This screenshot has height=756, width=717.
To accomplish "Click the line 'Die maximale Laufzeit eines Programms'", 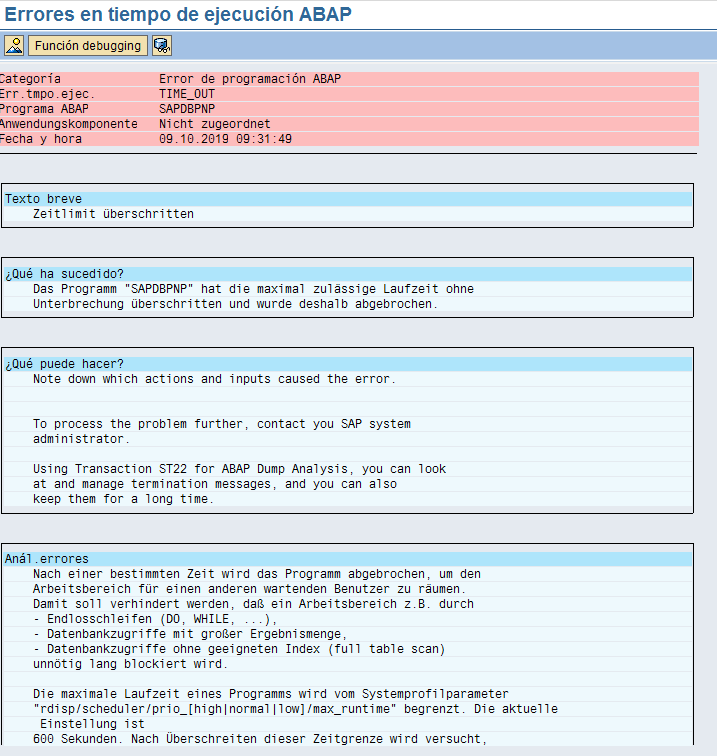I will tap(271, 693).
